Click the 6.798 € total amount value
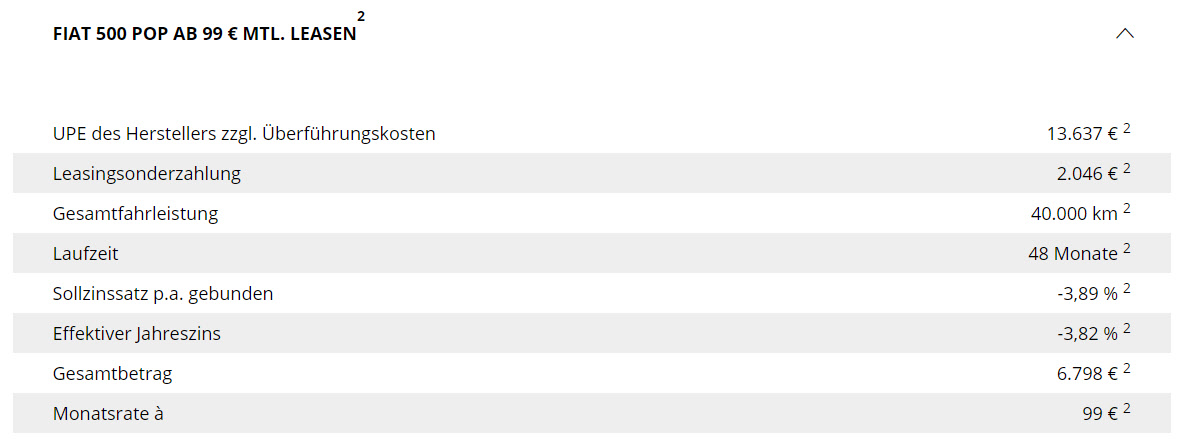Screen dimensions: 1183x439 coord(1086,374)
